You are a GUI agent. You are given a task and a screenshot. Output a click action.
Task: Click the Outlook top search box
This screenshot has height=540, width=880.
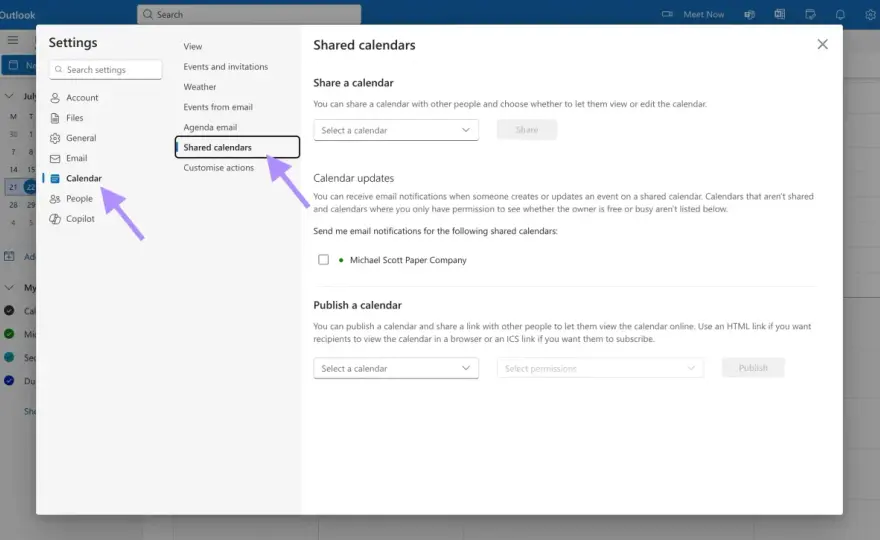249,15
